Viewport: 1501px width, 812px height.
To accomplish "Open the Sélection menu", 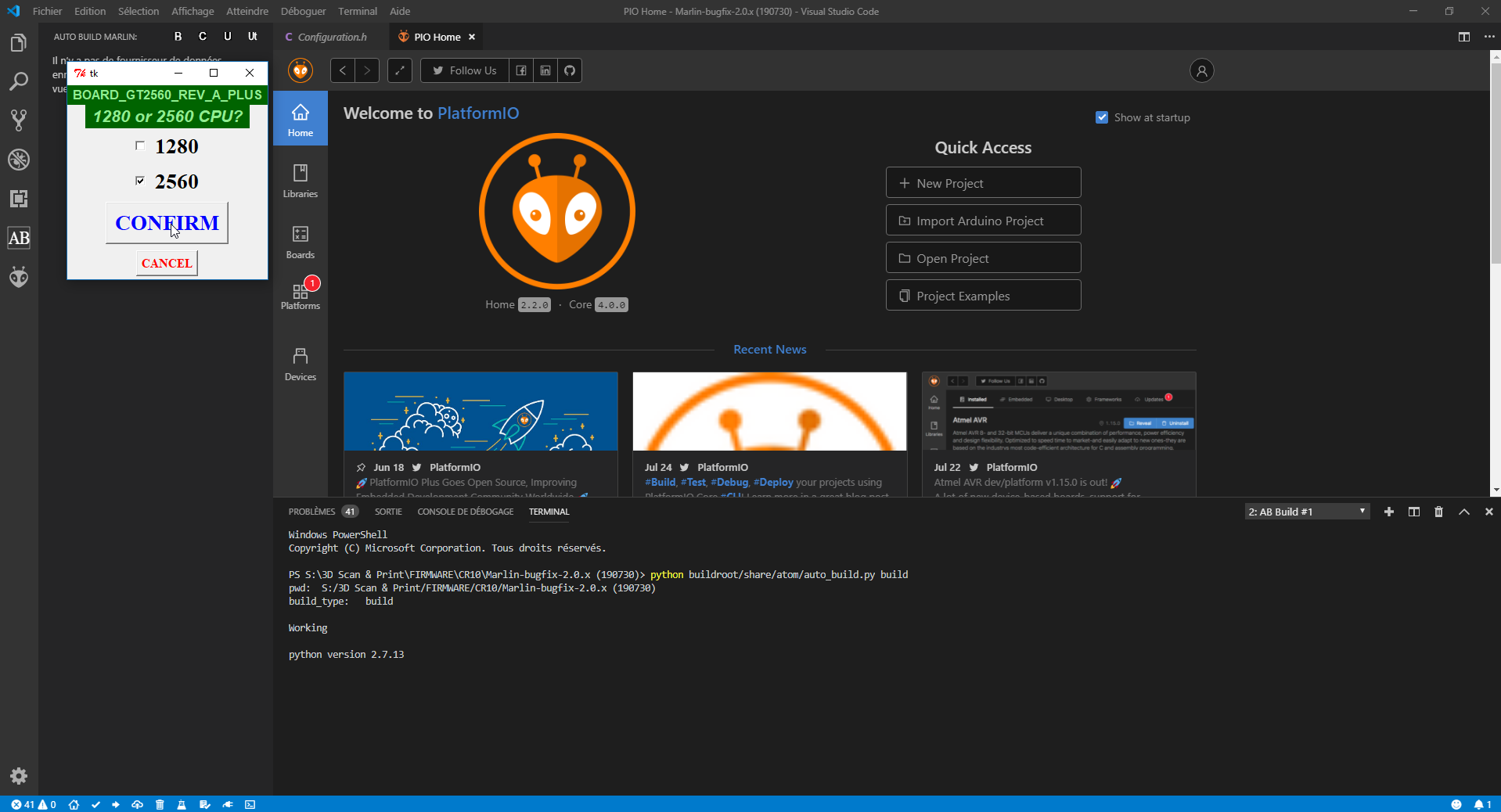I will tap(139, 11).
